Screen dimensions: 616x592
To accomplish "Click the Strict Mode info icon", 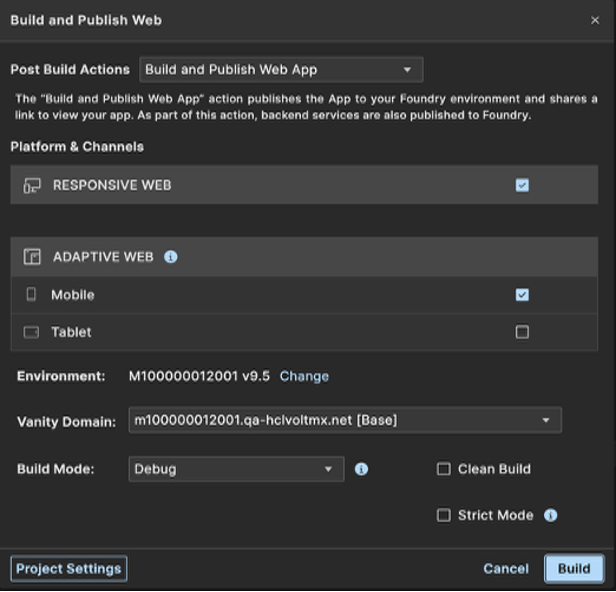I will [550, 516].
